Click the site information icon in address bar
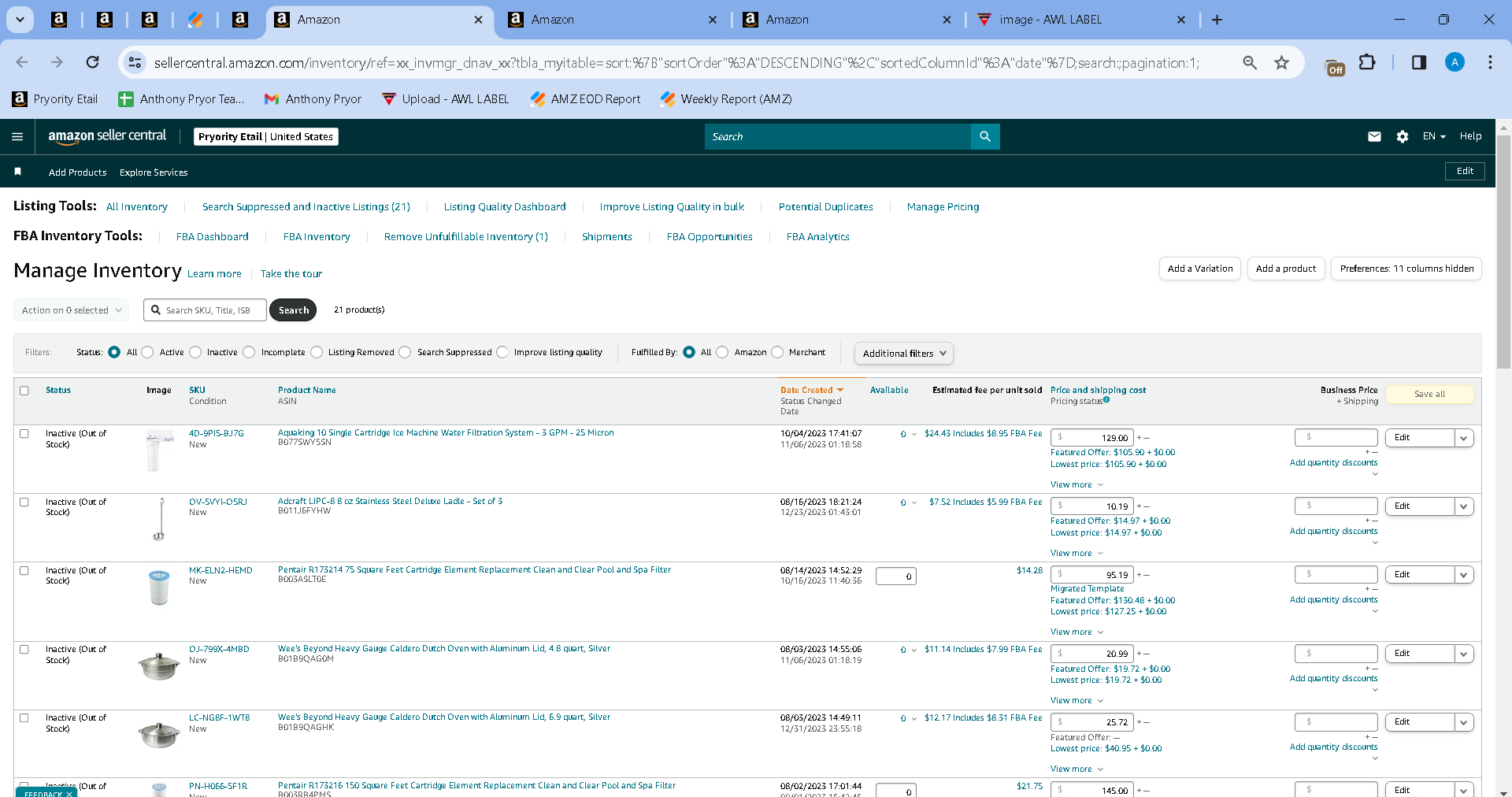The height and width of the screenshot is (797, 1512). (135, 62)
